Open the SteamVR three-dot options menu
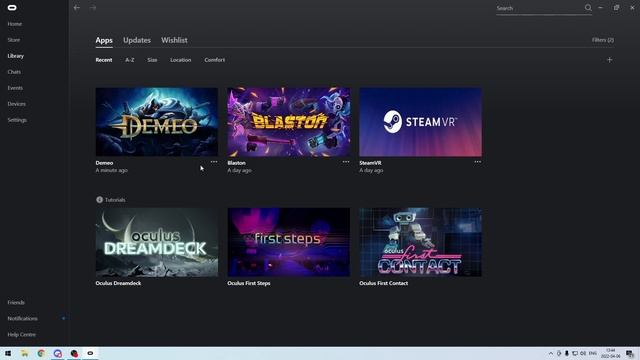 [478, 162]
